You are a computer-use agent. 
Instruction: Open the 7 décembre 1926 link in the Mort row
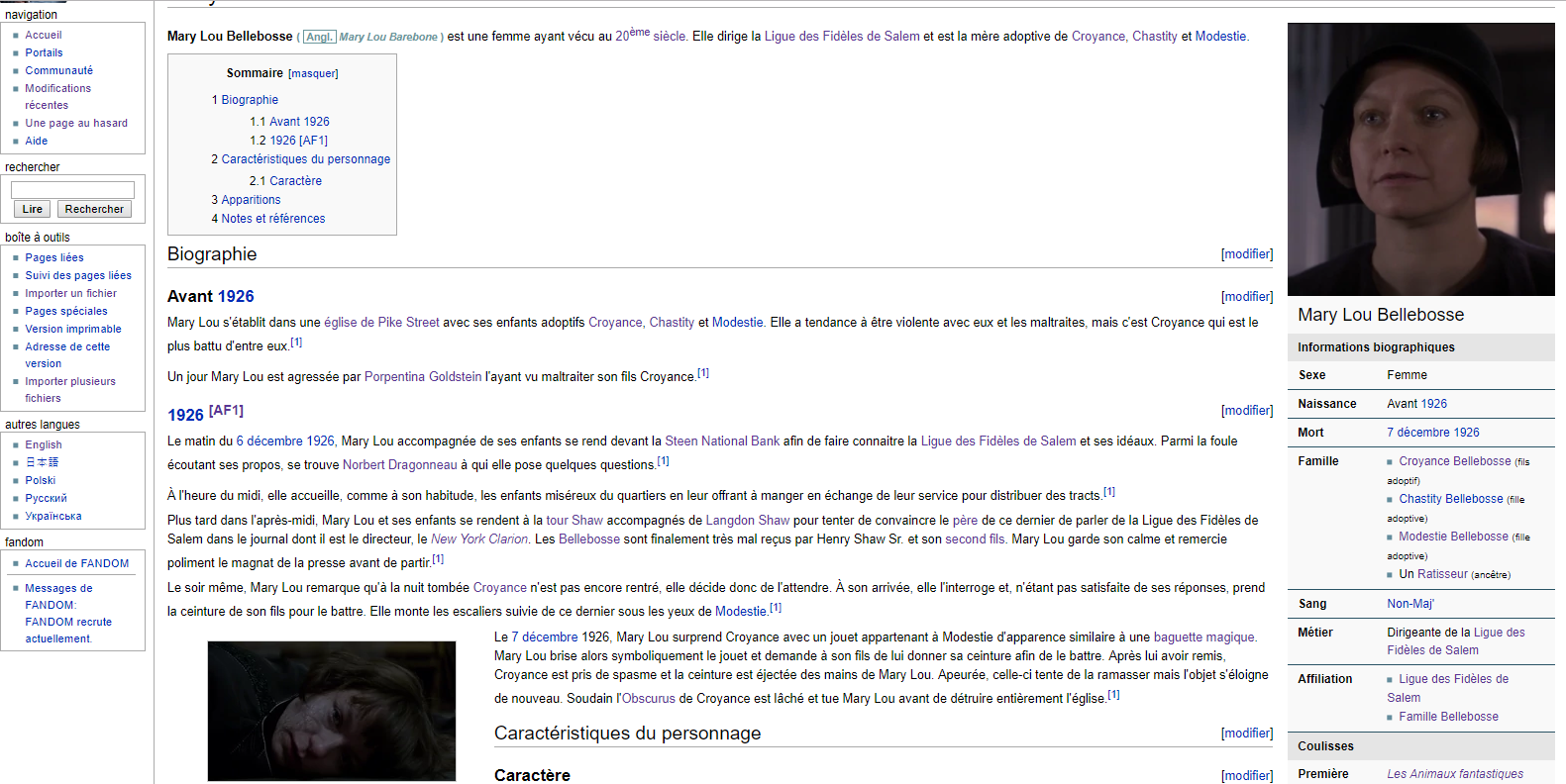[x=1433, y=433]
